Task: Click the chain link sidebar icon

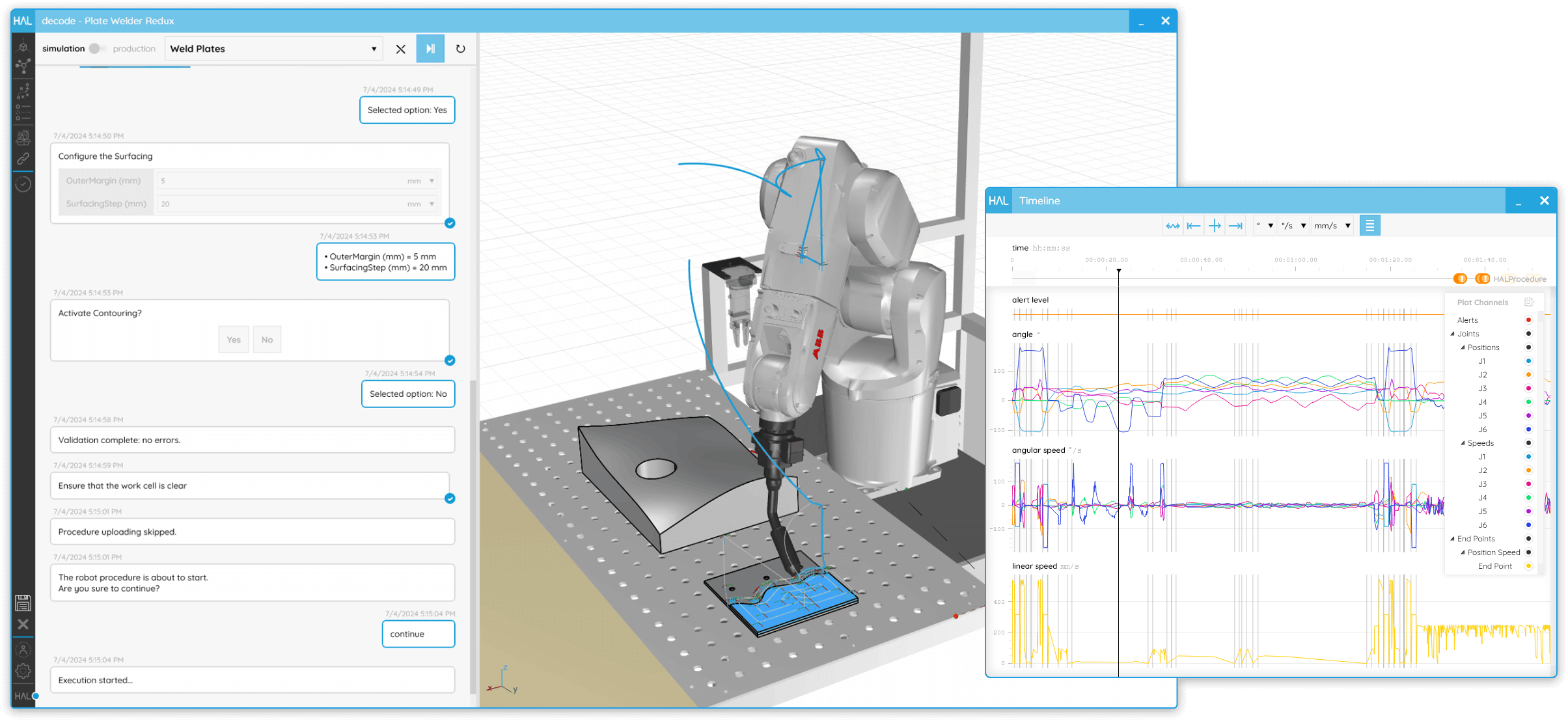Action: pyautogui.click(x=23, y=158)
